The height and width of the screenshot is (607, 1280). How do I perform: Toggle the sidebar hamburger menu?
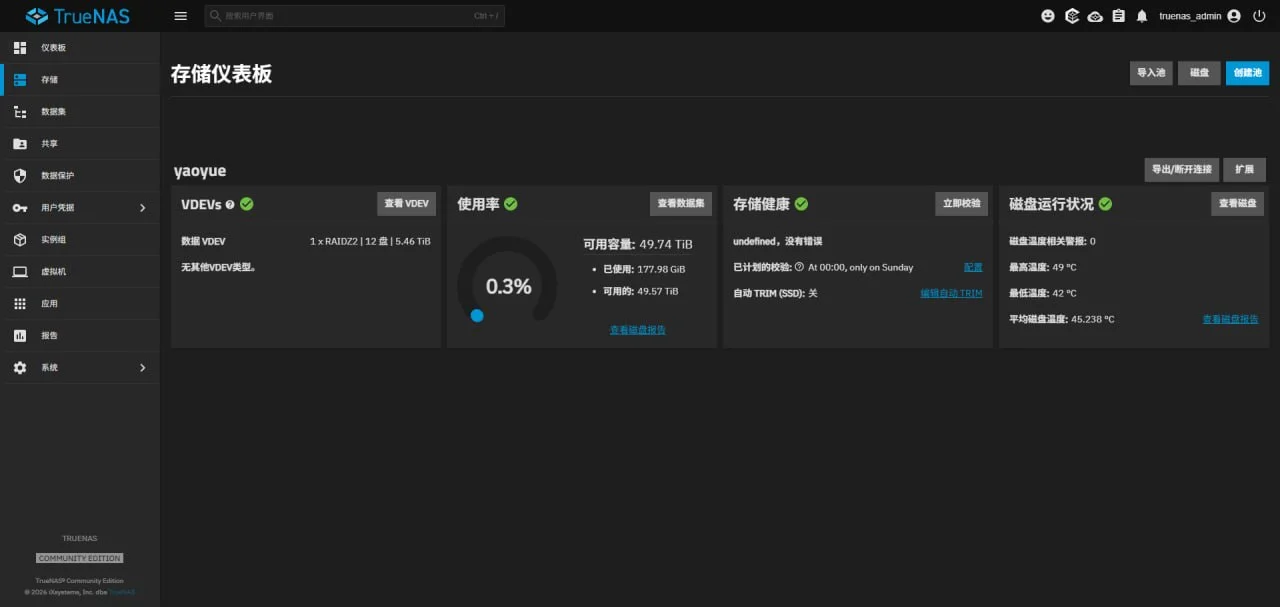180,16
